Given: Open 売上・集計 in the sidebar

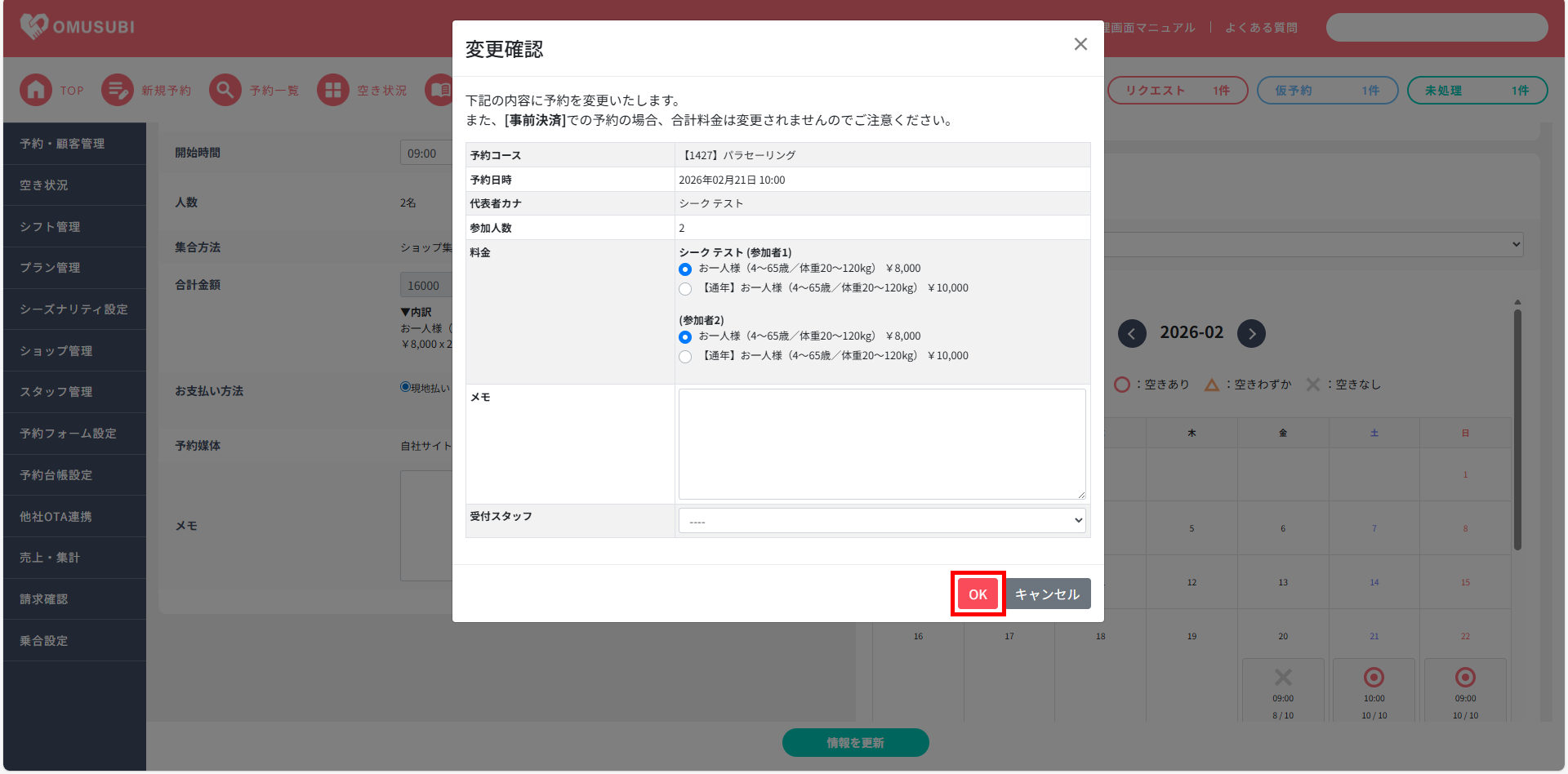Looking at the screenshot, I should [50, 558].
